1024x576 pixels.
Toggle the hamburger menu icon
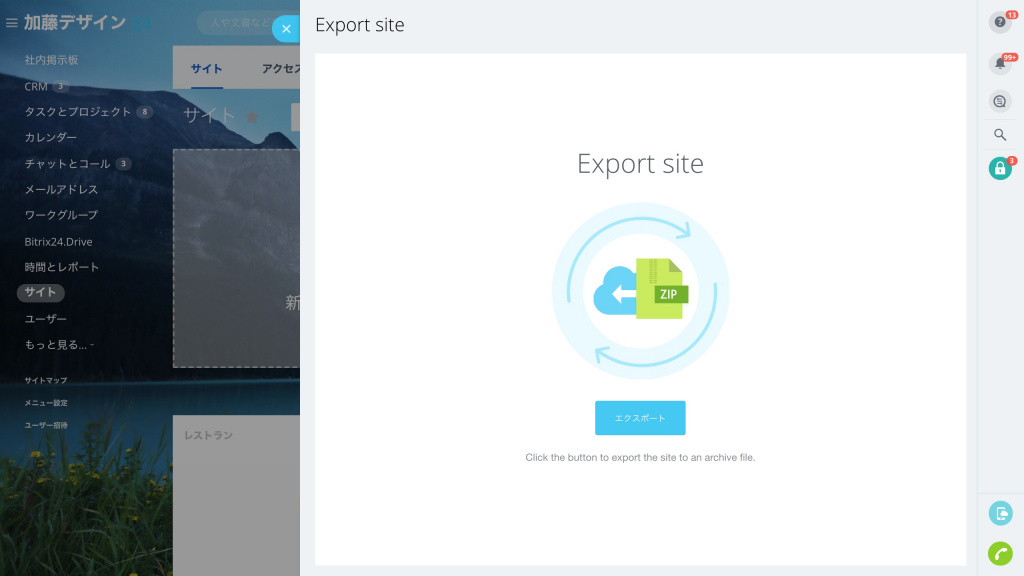click(12, 23)
